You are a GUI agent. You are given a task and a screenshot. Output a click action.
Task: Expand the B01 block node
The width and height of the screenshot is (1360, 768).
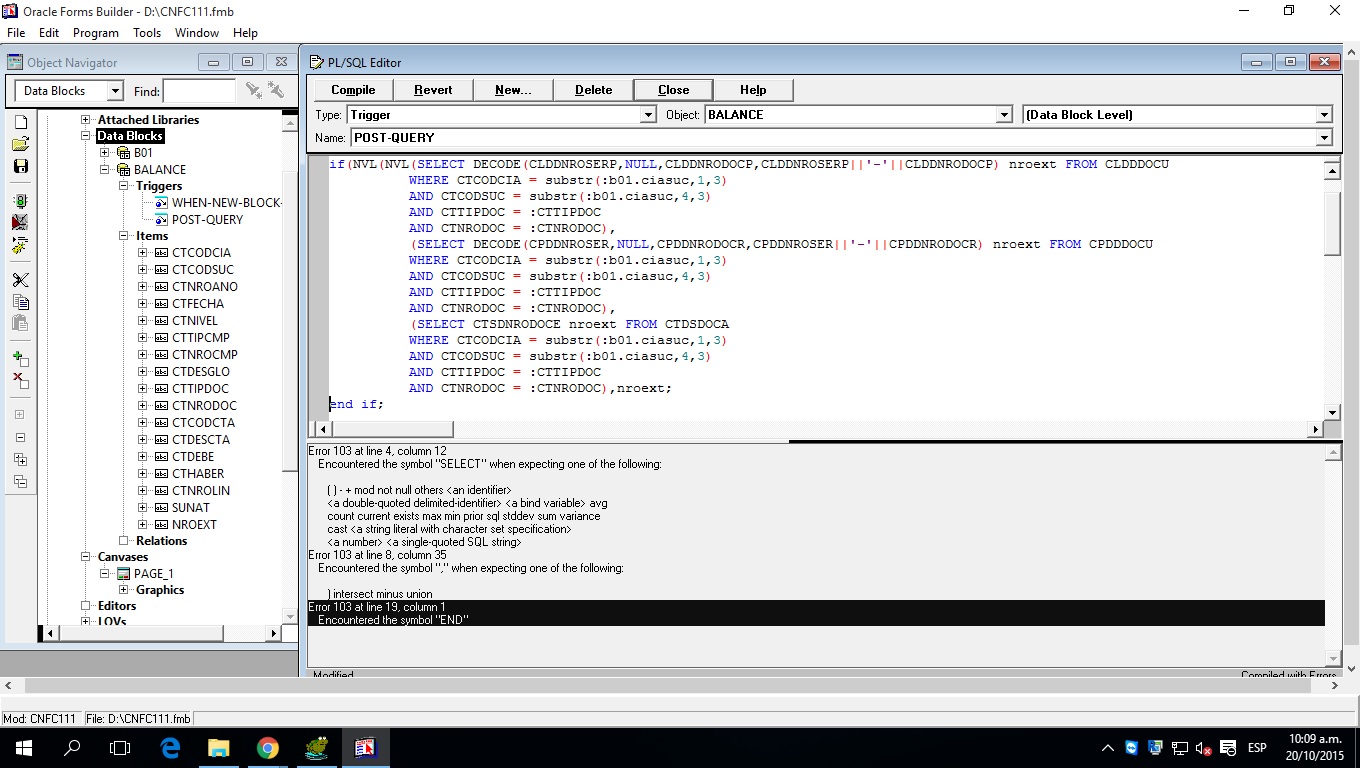pyautogui.click(x=105, y=153)
